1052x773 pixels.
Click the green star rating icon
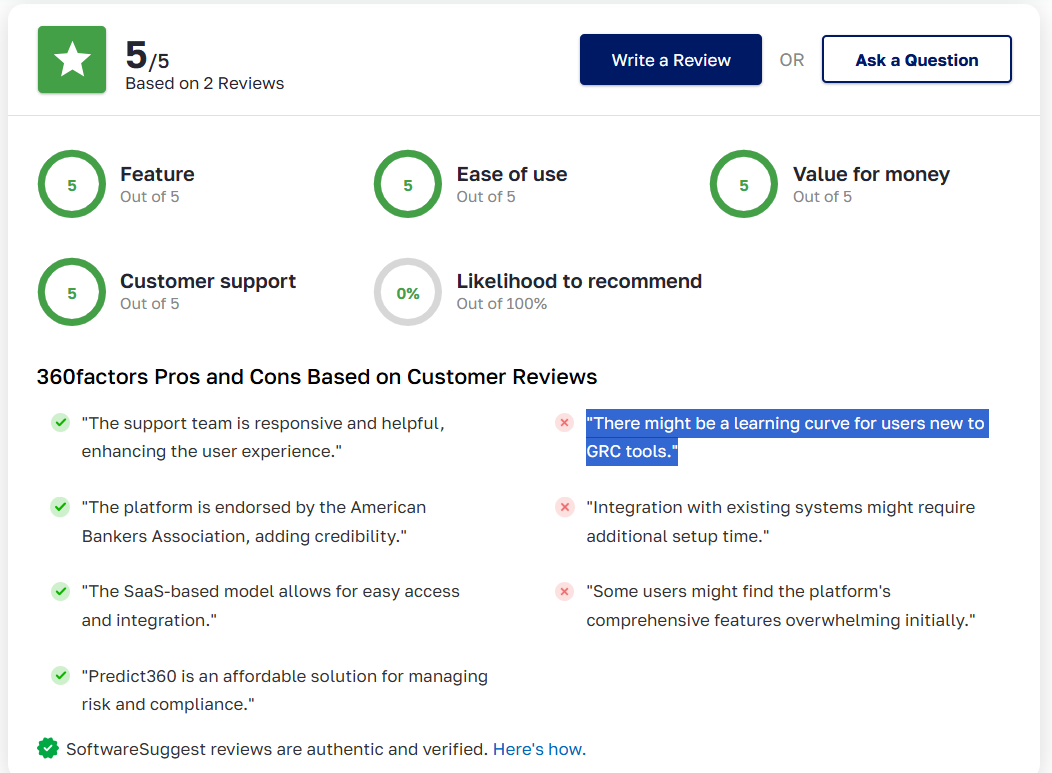(72, 60)
